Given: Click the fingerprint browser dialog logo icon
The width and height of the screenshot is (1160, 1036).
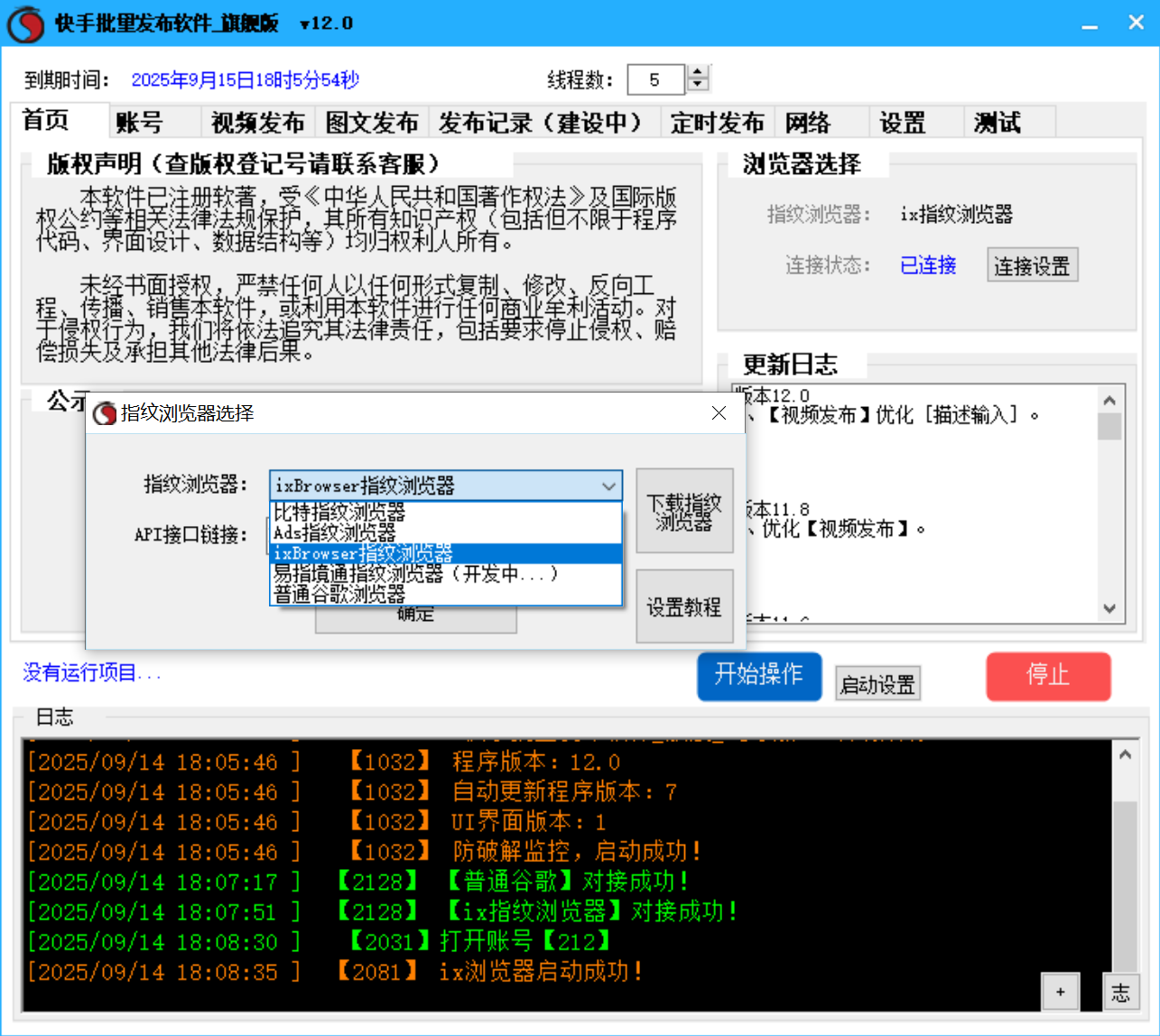Looking at the screenshot, I should (103, 413).
